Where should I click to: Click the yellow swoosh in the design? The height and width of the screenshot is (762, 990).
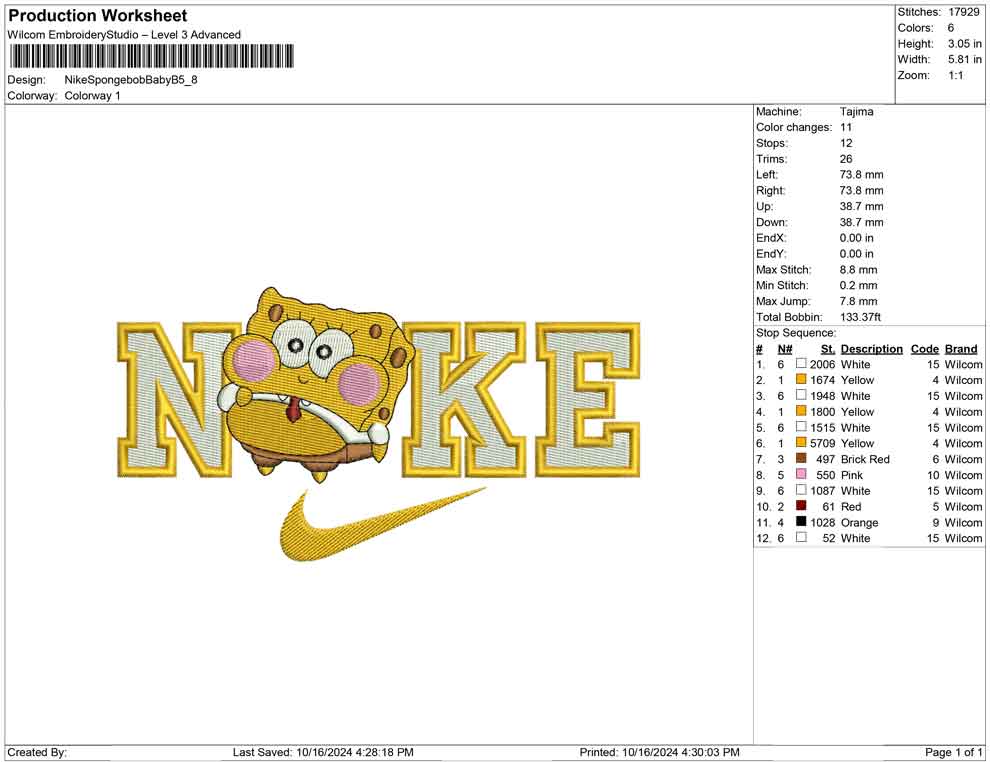pos(383,523)
